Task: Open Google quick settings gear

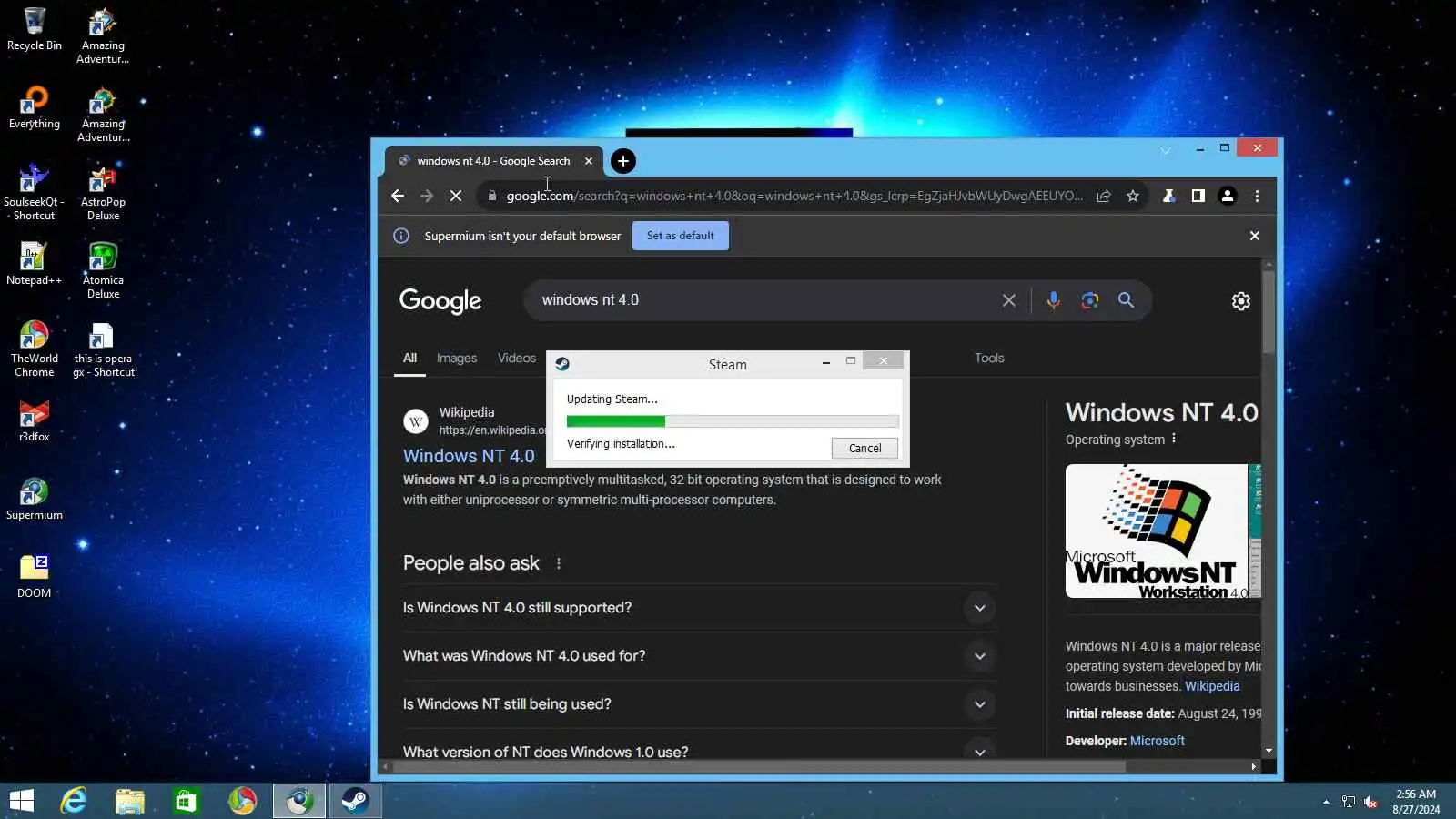Action: (x=1241, y=301)
